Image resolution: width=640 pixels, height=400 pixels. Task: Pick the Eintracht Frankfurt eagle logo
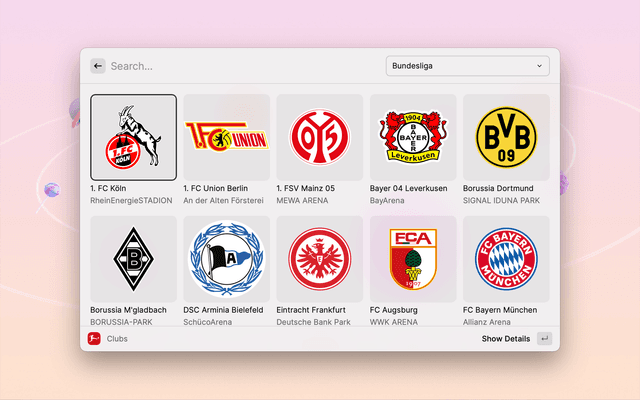point(320,259)
